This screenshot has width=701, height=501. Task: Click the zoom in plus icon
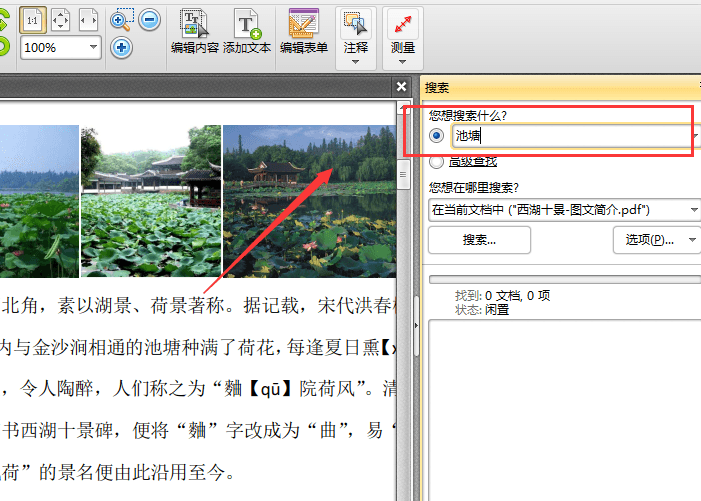point(121,47)
